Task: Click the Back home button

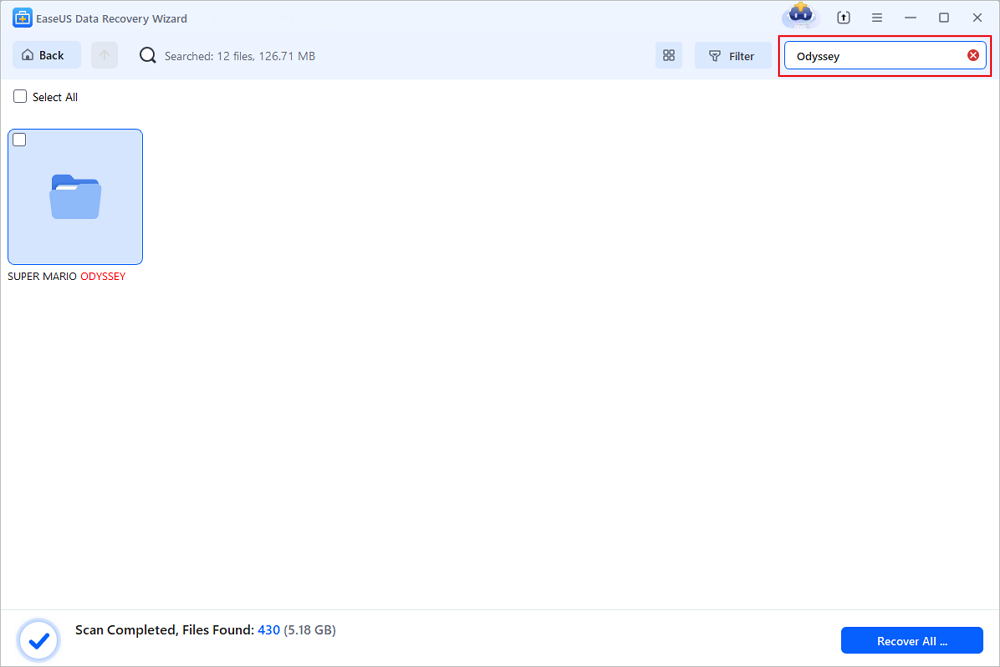Action: (47, 55)
